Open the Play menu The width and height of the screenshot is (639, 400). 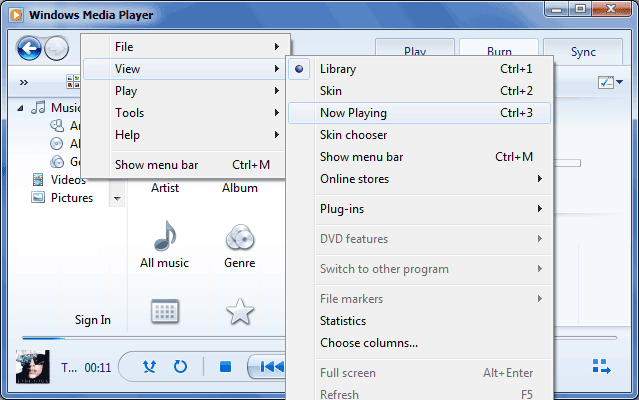(184, 91)
